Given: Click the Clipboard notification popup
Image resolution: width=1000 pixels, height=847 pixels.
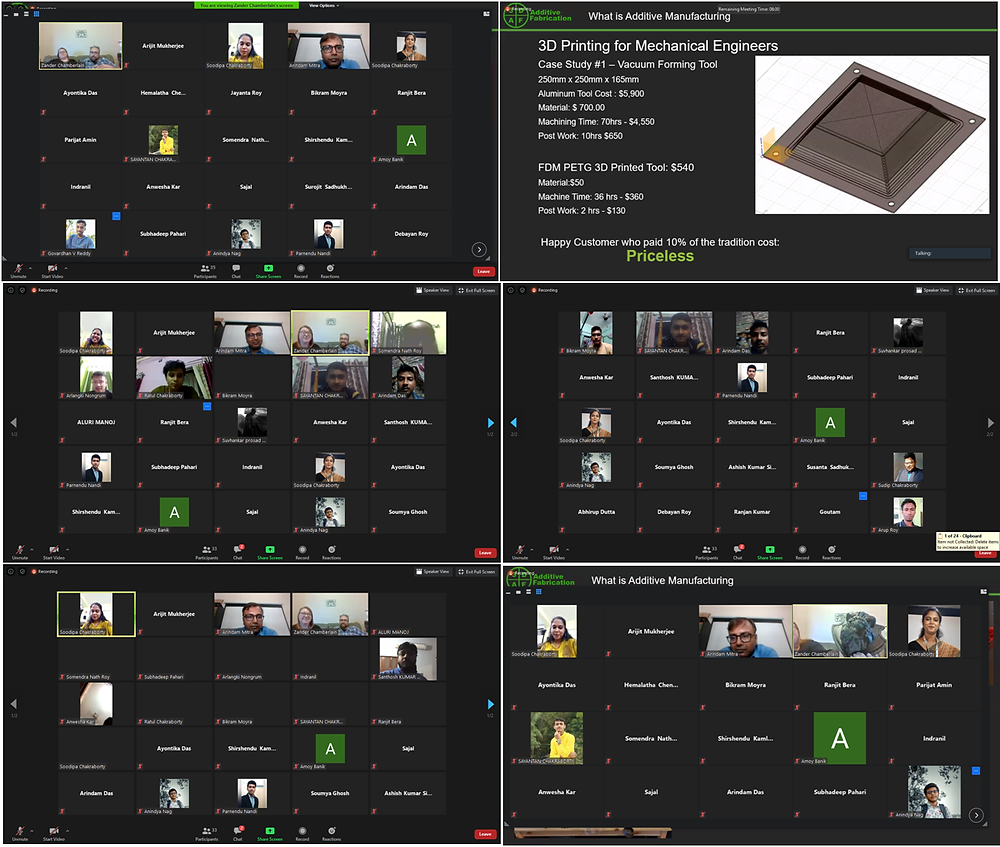Looking at the screenshot, I should [967, 541].
